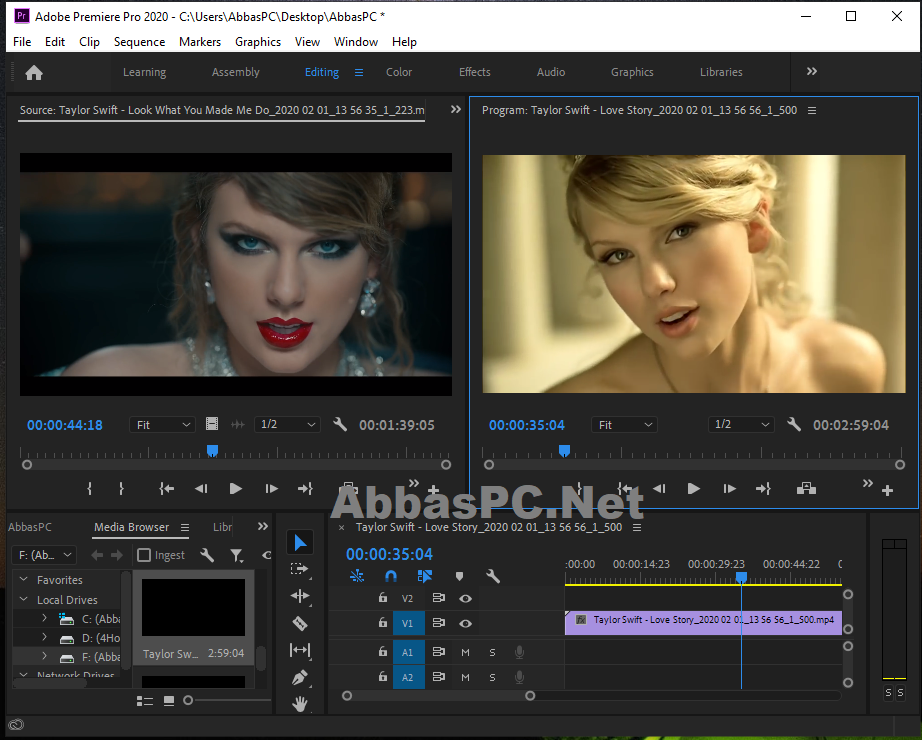
Task: Open the AbbasPC project panel tab
Action: pyautogui.click(x=29, y=527)
